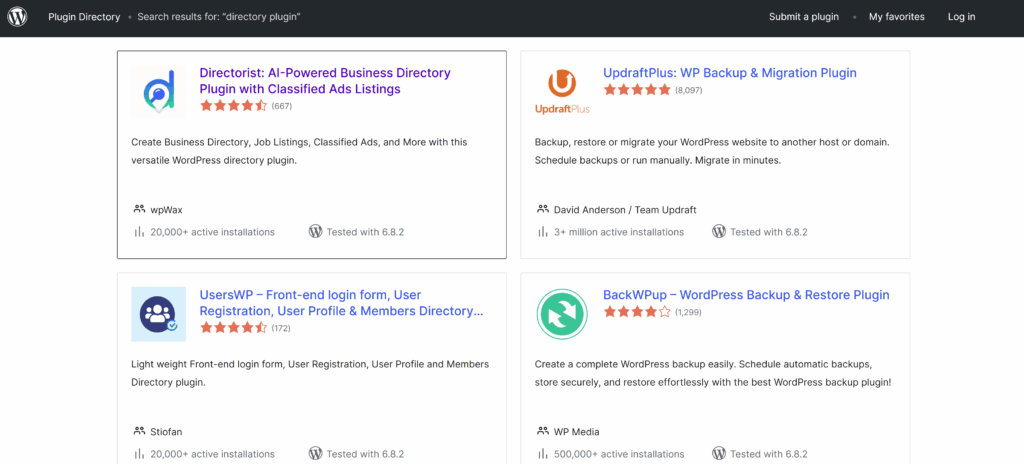Image resolution: width=1024 pixels, height=464 pixels.
Task: Open the Plugin Directory link
Action: tap(84, 17)
